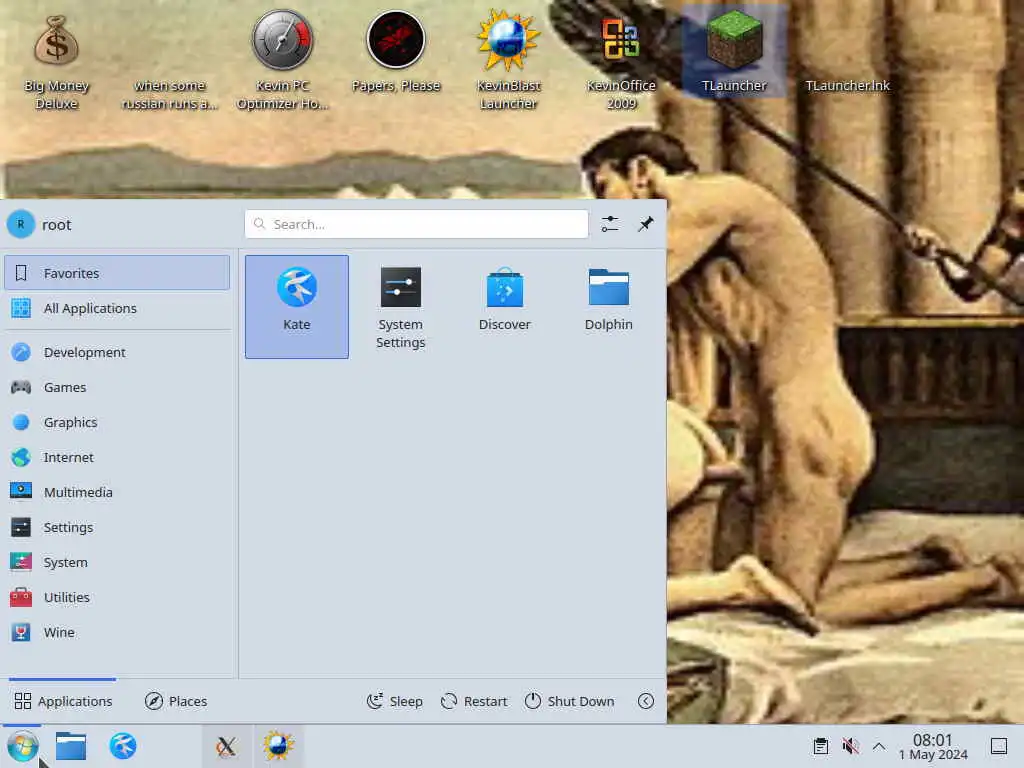Launch System Settings from favorites

pyautogui.click(x=400, y=306)
